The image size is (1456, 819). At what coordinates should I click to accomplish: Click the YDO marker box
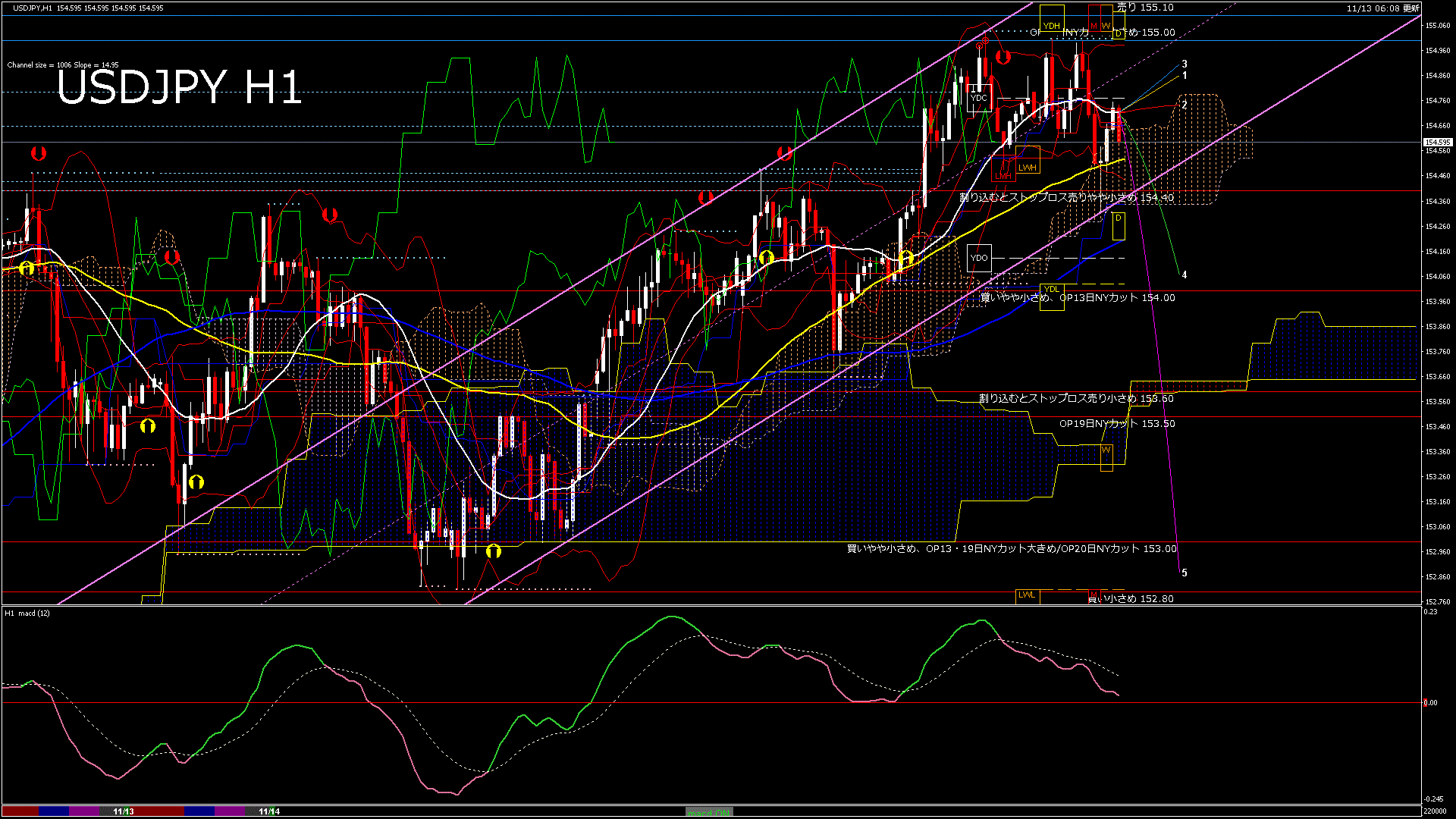979,258
